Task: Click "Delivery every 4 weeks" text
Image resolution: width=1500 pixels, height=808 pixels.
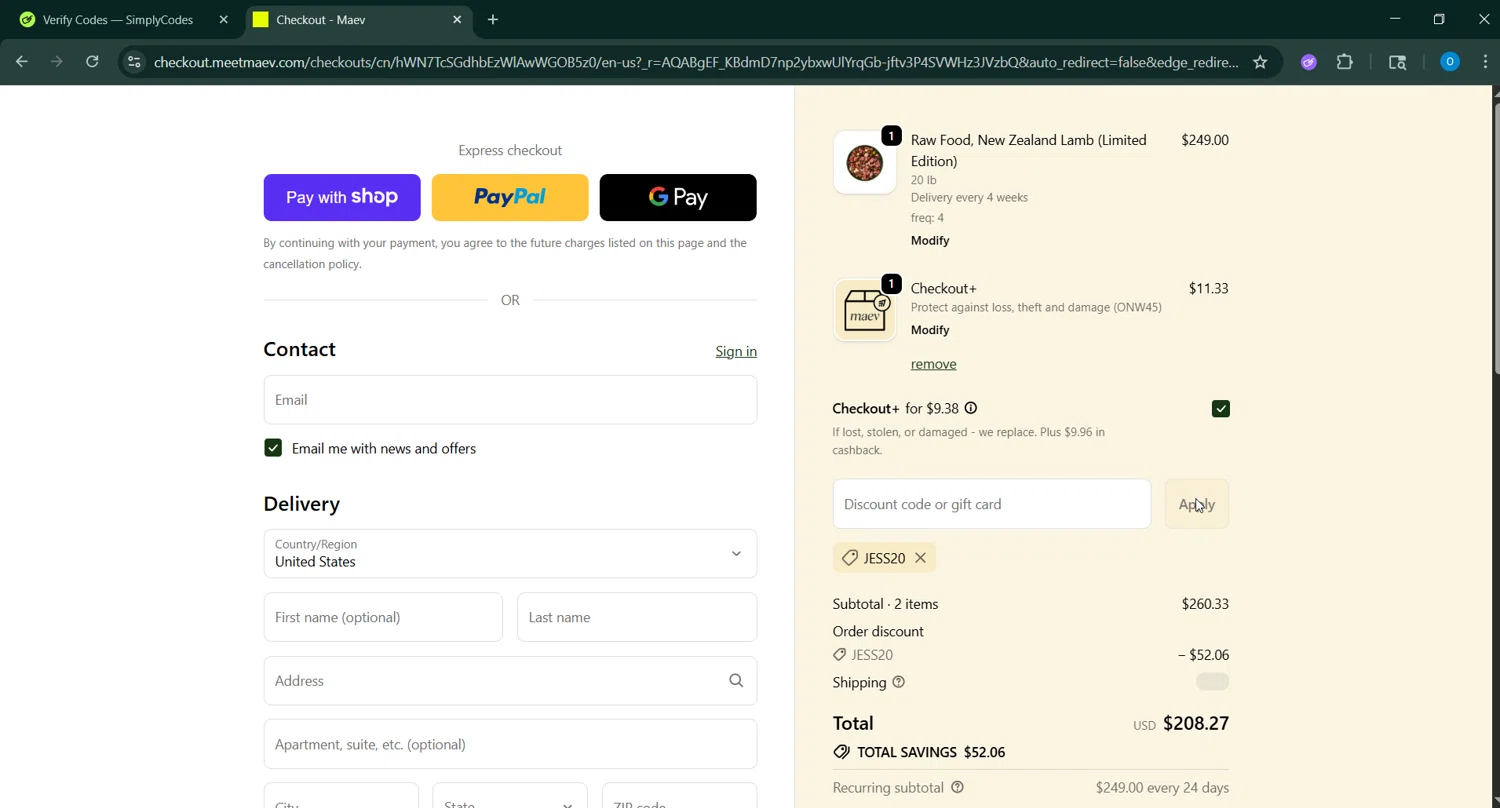Action: coord(969,197)
